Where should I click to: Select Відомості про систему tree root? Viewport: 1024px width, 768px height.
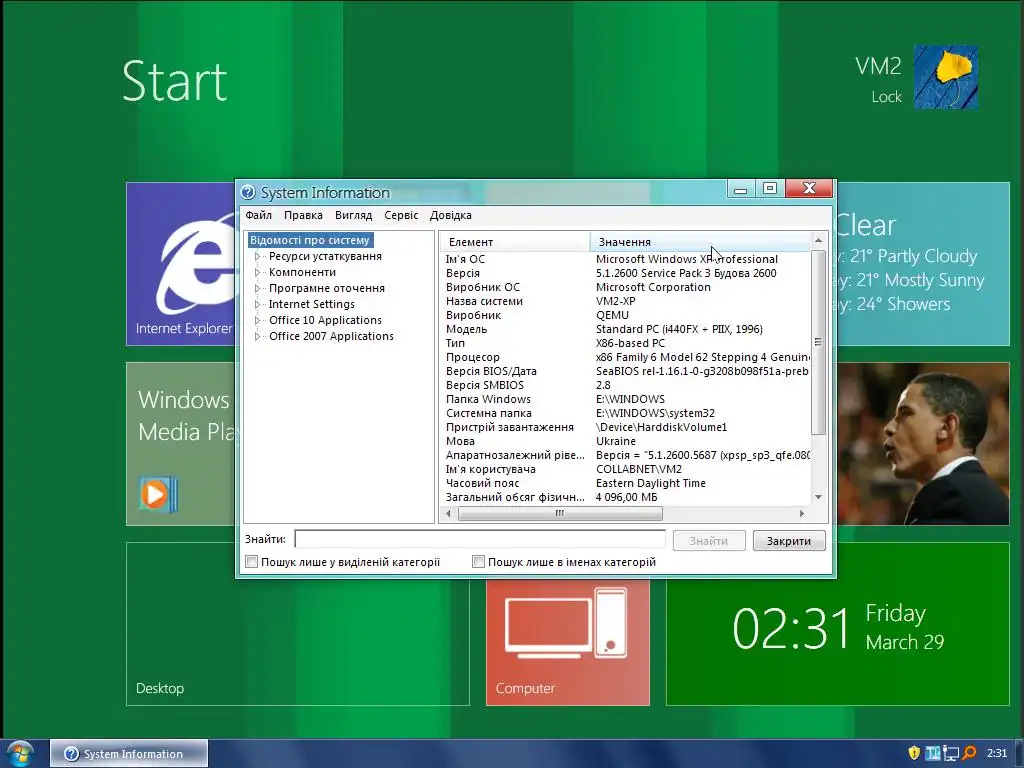310,240
